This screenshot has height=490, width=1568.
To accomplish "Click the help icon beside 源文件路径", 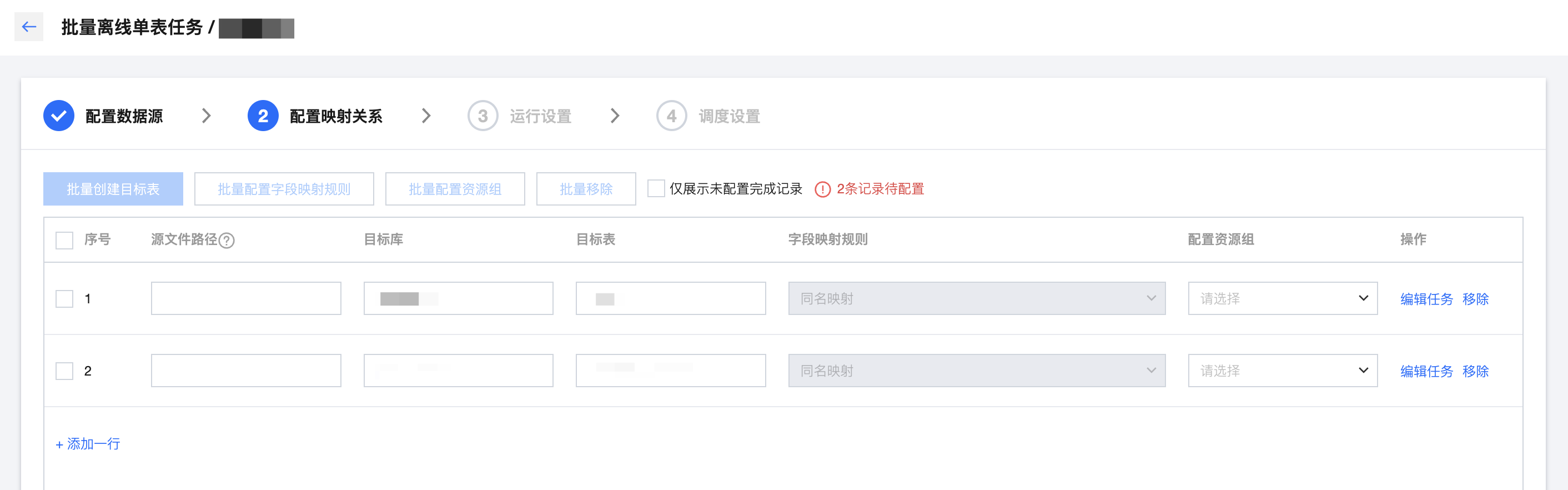I will pyautogui.click(x=227, y=241).
